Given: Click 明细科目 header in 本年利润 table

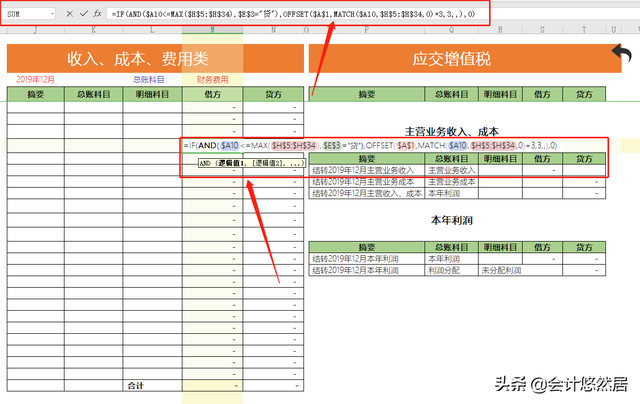Looking at the screenshot, I should click(x=500, y=247).
